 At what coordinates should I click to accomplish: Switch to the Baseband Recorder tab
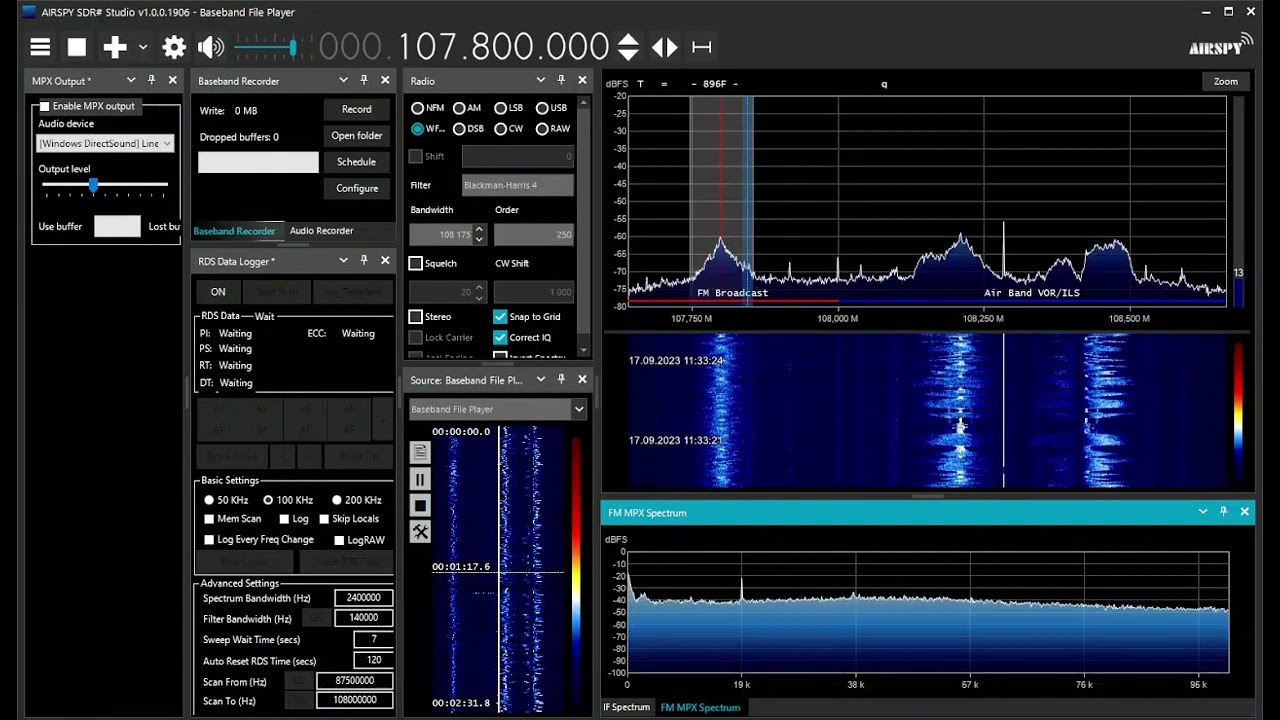click(x=234, y=231)
